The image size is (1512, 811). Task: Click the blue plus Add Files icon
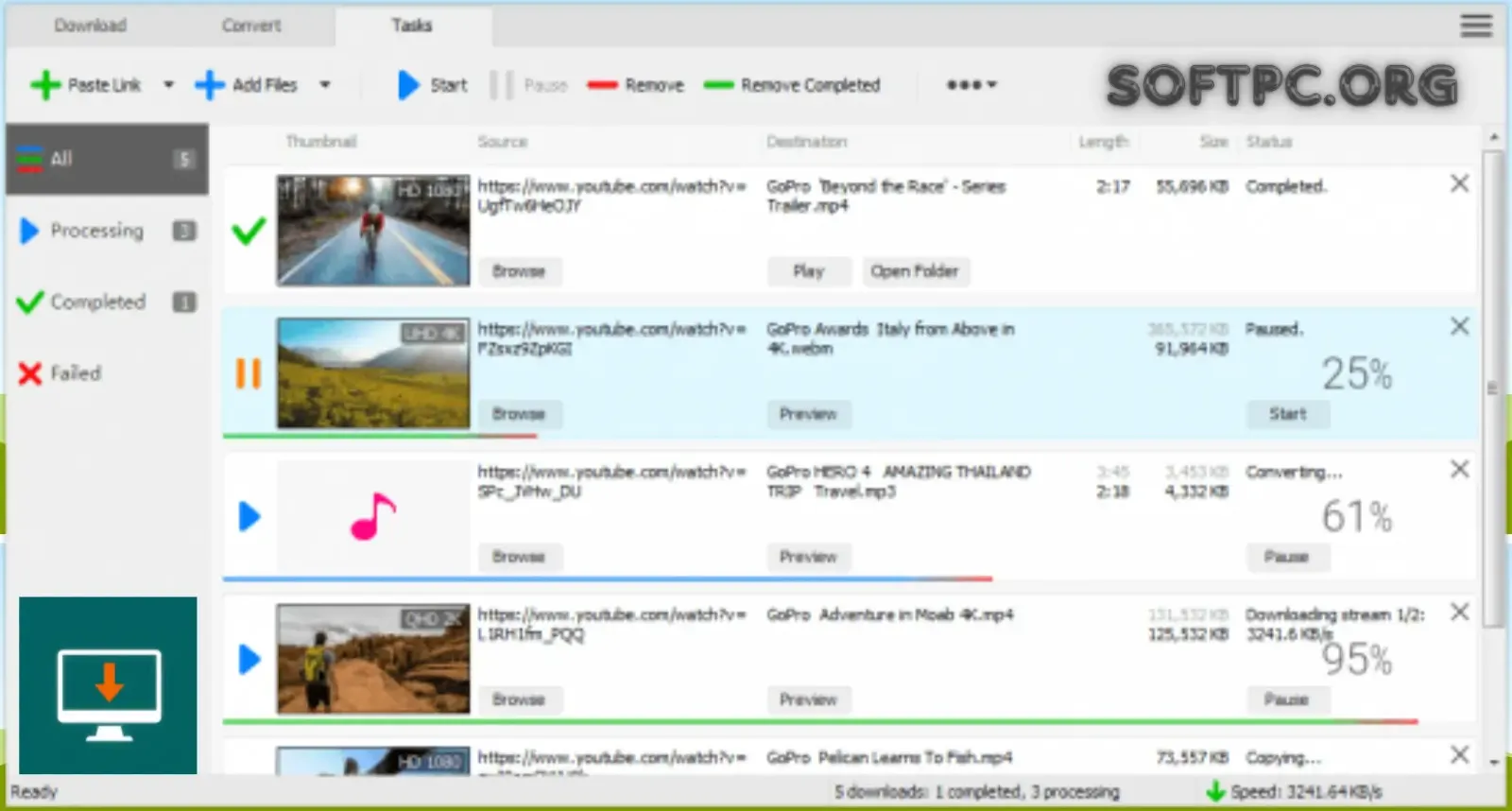pos(210,85)
